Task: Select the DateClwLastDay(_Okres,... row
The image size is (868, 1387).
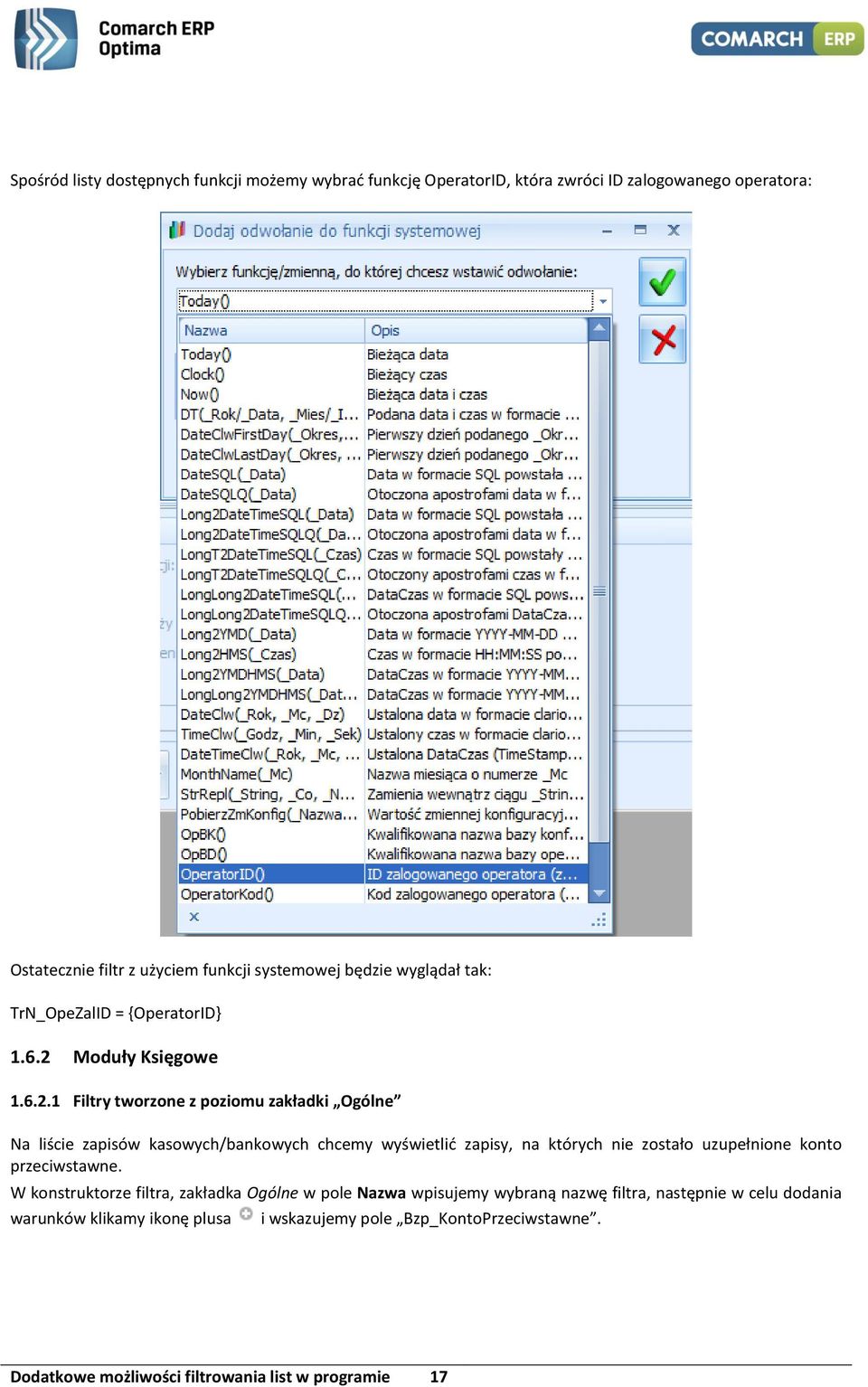Action: point(383,454)
